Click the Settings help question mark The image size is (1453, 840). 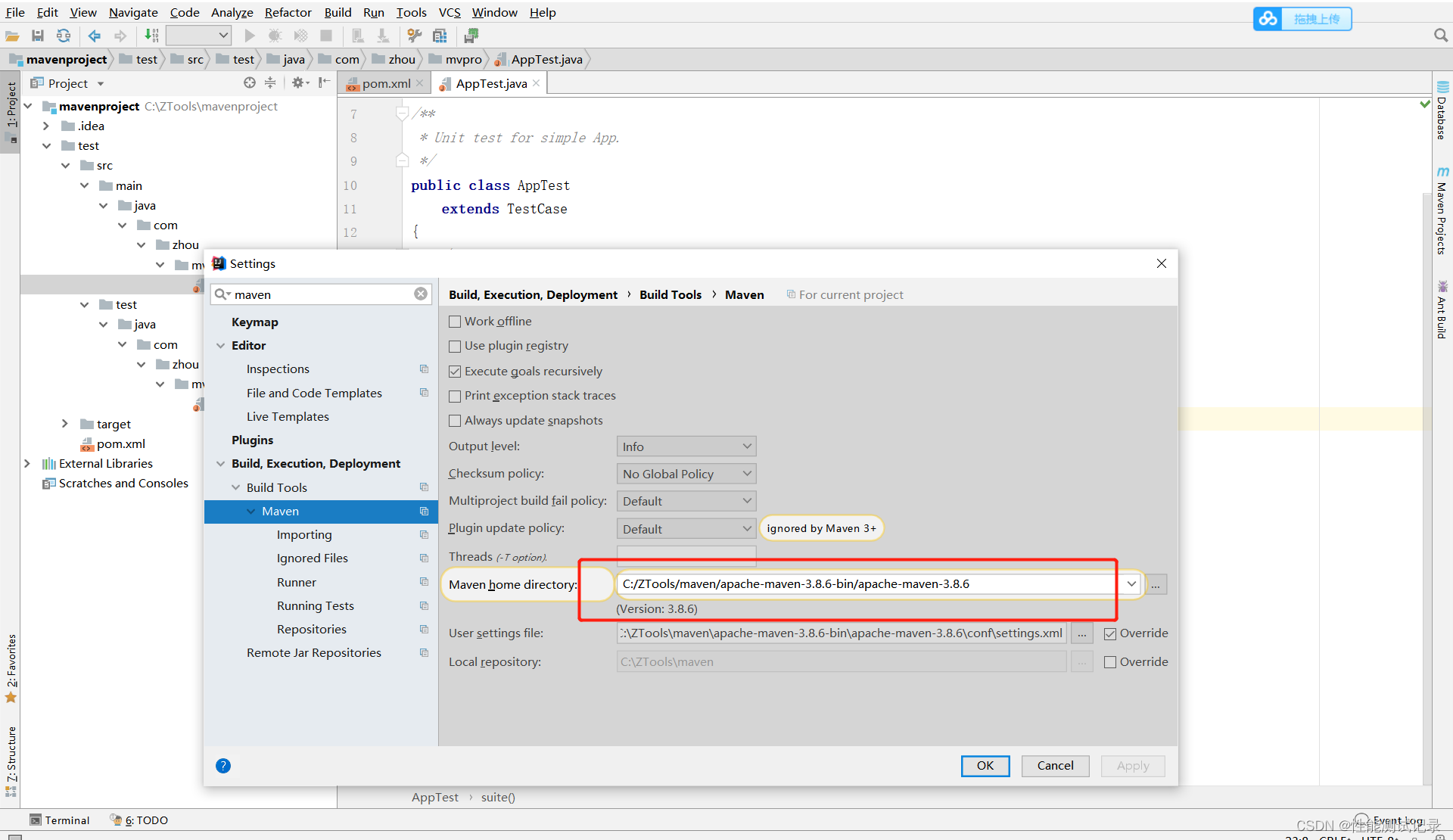[x=223, y=766]
